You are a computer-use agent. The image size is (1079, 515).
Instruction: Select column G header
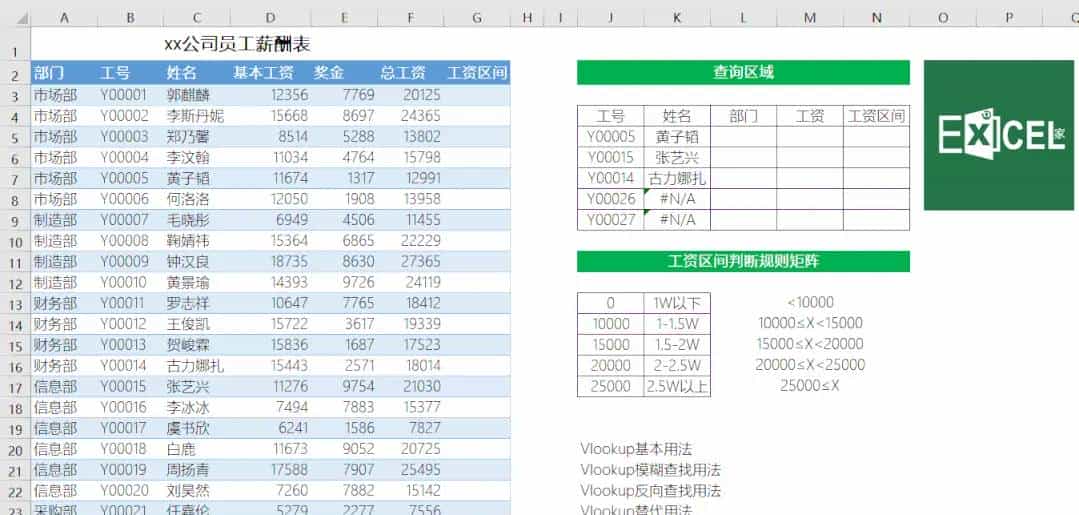(x=477, y=19)
